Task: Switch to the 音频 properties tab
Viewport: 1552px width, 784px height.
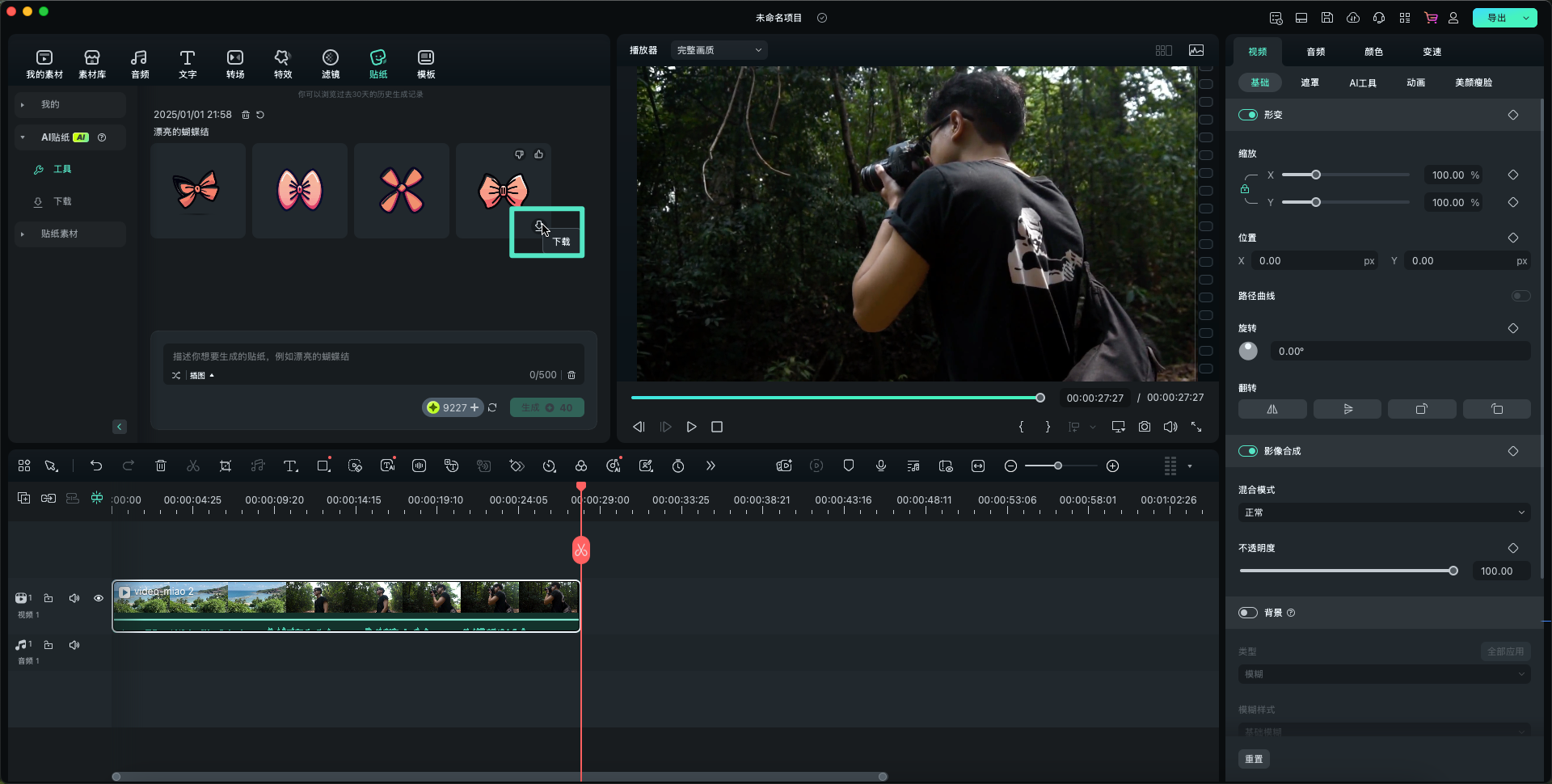Action: (x=1316, y=52)
